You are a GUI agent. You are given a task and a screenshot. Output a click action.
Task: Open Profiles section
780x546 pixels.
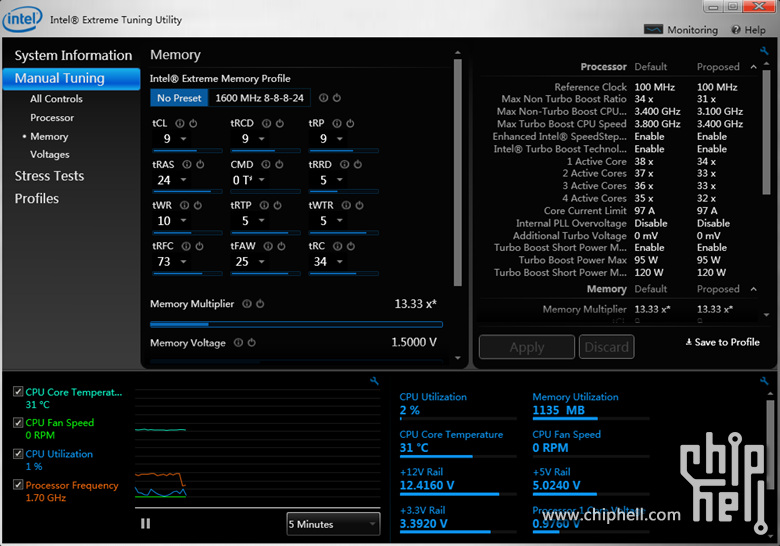tap(37, 198)
